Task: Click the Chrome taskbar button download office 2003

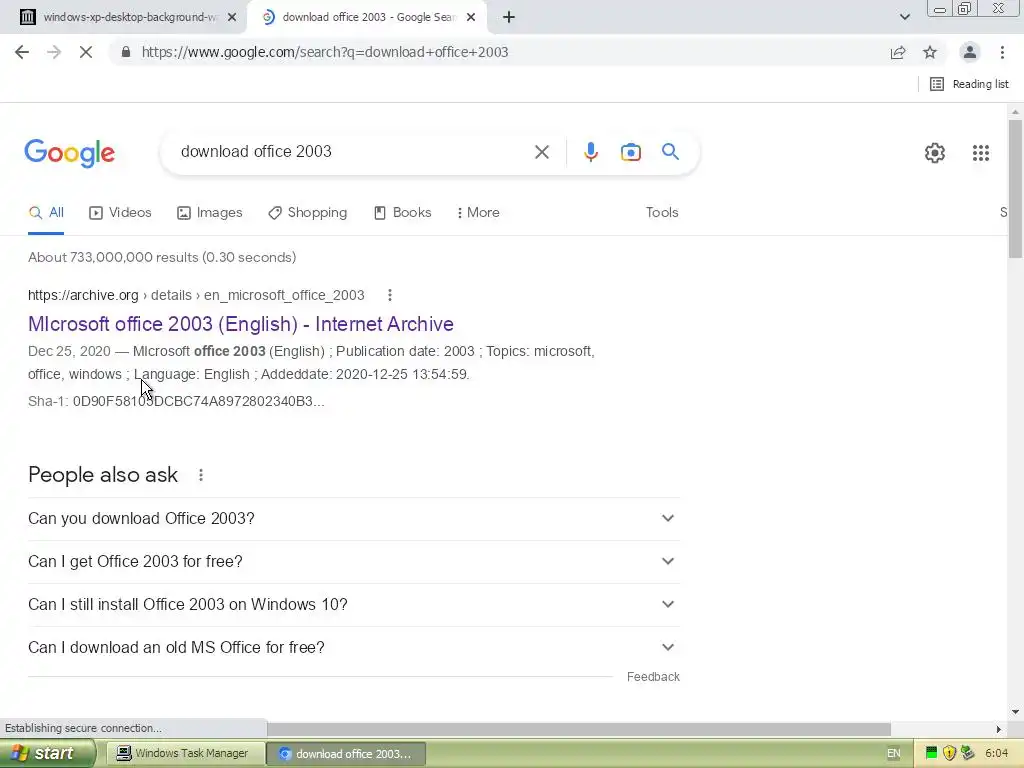Action: pyautogui.click(x=347, y=753)
